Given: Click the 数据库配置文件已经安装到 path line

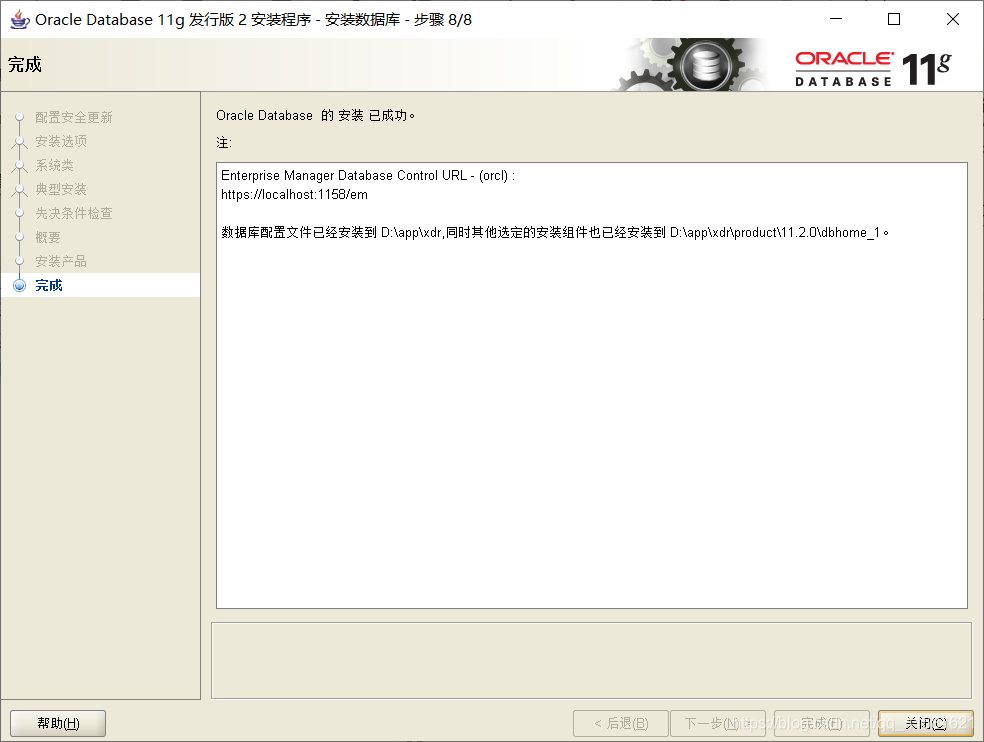Looking at the screenshot, I should 555,232.
